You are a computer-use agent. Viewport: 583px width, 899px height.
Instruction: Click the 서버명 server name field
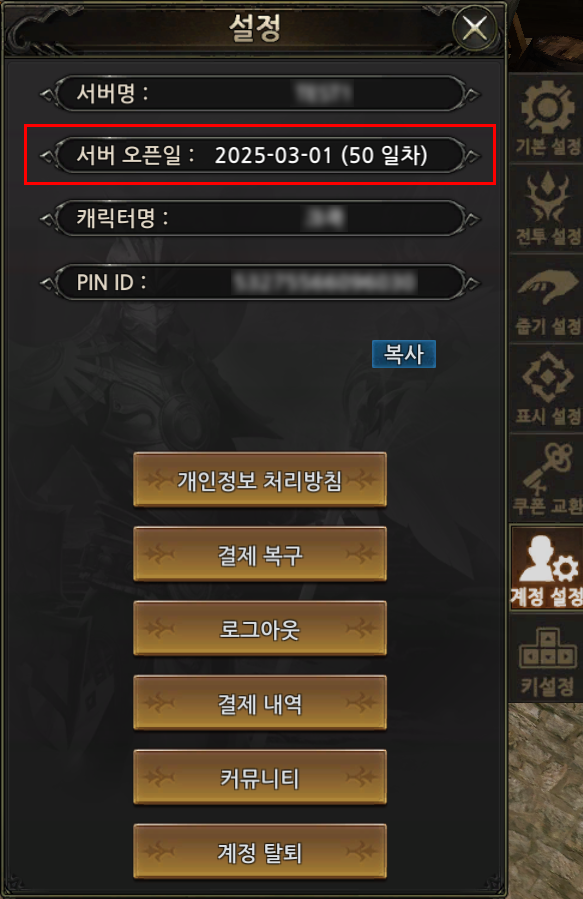coord(260,93)
